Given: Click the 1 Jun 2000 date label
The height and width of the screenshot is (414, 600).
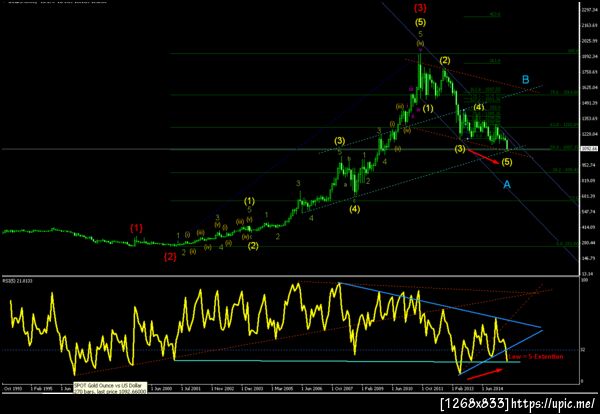Looking at the screenshot, I should click(x=161, y=388).
